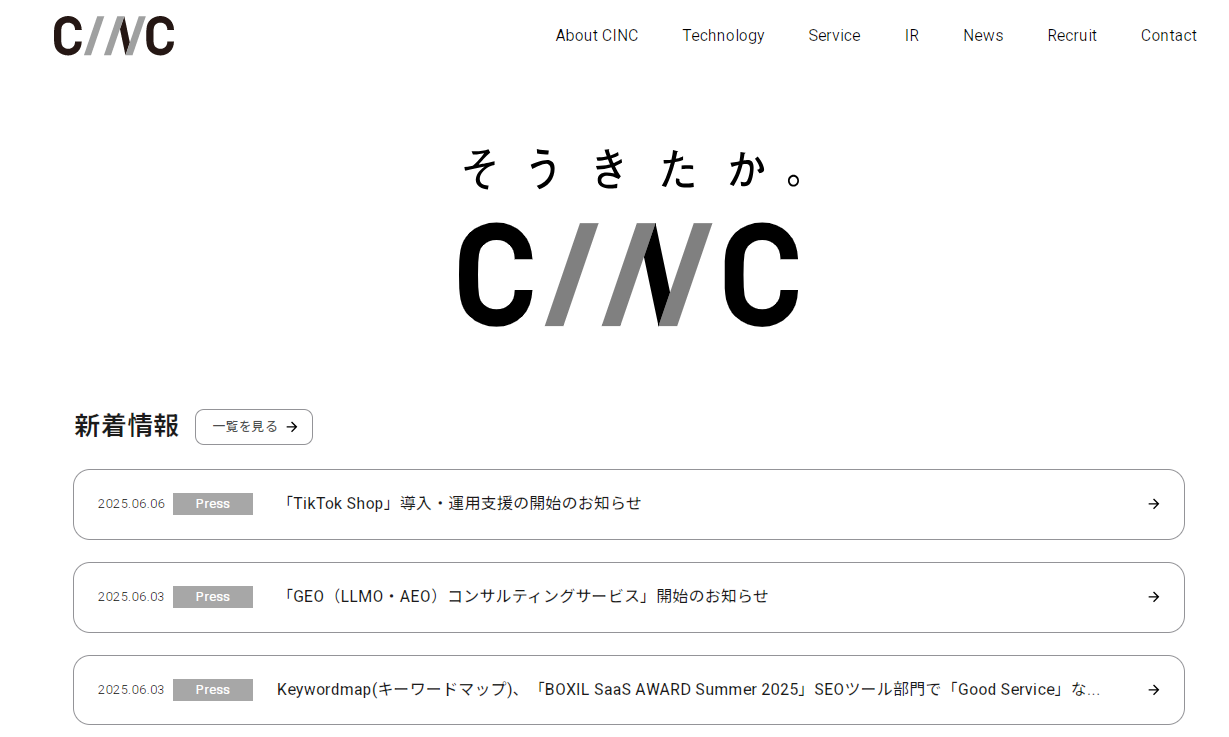Click the Press tag on the 2025.06.06 row
Screen dimensions: 1229x737
(213, 504)
